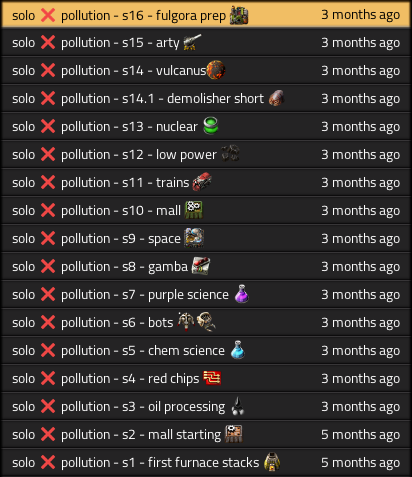Image resolution: width=412 pixels, height=477 pixels.
Task: Click the logistic robot icon in s6 bots
Action: click(186, 322)
